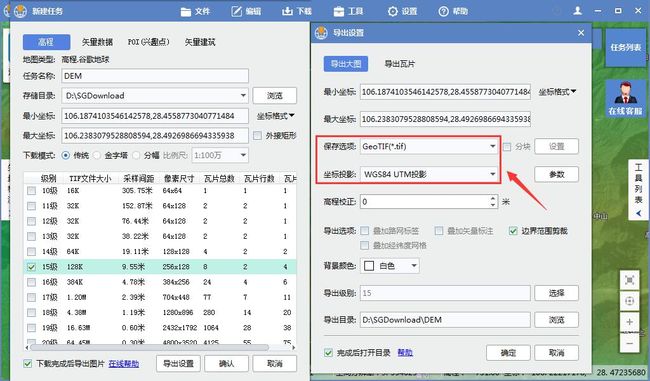Image resolution: width=650 pixels, height=381 pixels.
Task: Click the 选择 export level button
Action: [556, 293]
